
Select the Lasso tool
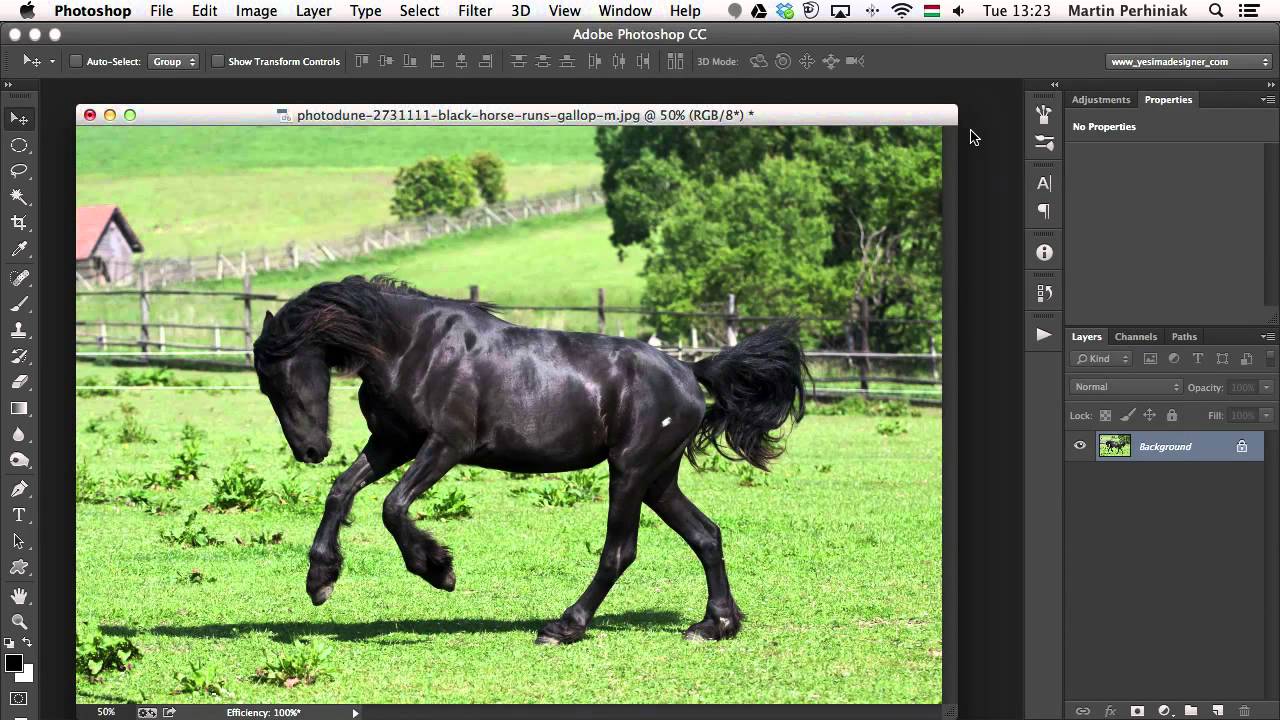click(19, 171)
